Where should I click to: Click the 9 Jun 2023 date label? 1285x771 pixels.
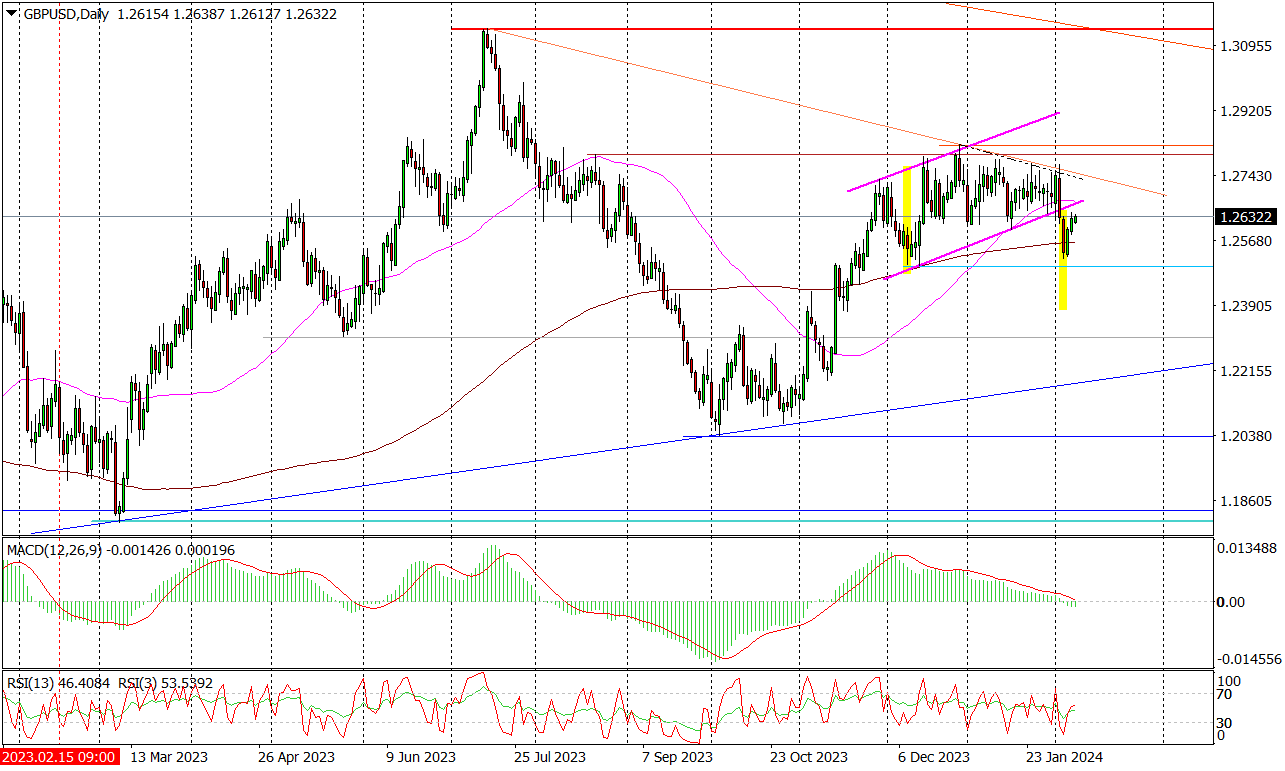tap(421, 757)
